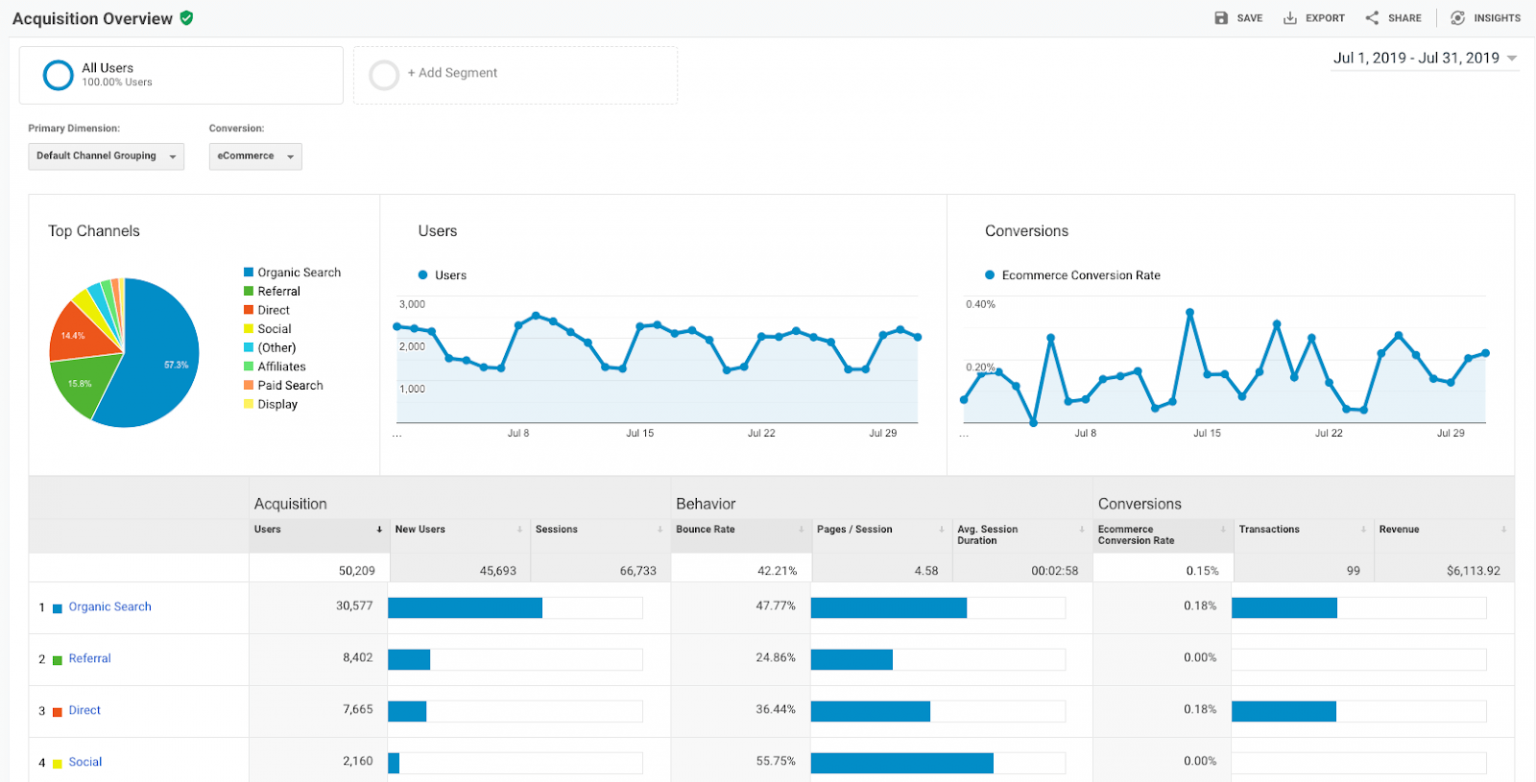This screenshot has height=782, width=1536.
Task: Click the Organic Search blue legend swatch
Action: pos(248,273)
